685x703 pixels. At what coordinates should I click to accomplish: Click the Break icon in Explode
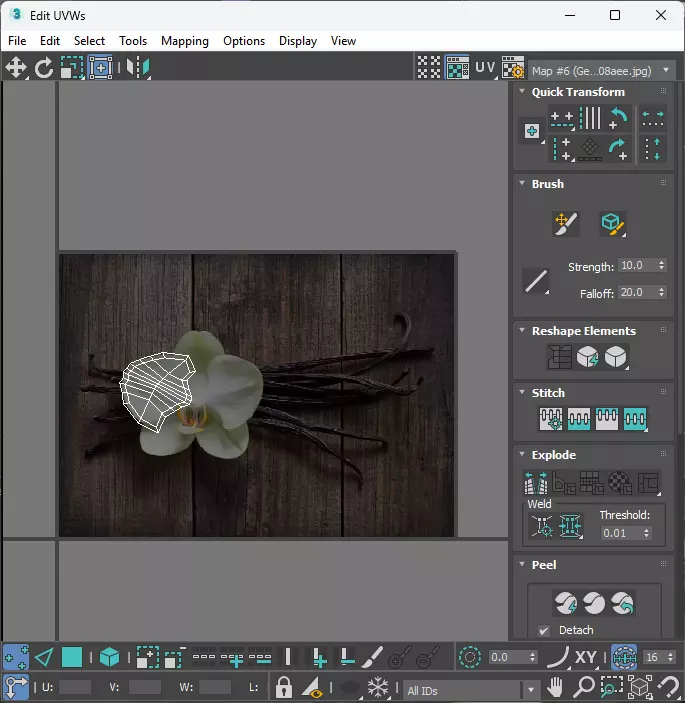point(536,483)
